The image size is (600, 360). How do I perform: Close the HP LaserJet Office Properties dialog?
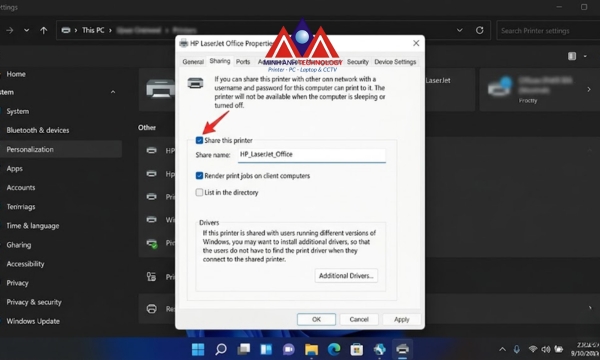click(416, 43)
